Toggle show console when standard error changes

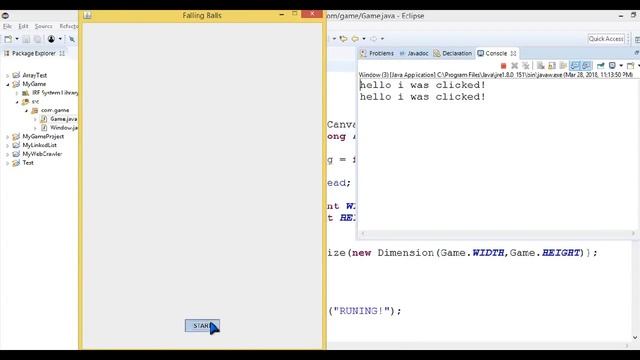[x=587, y=66]
